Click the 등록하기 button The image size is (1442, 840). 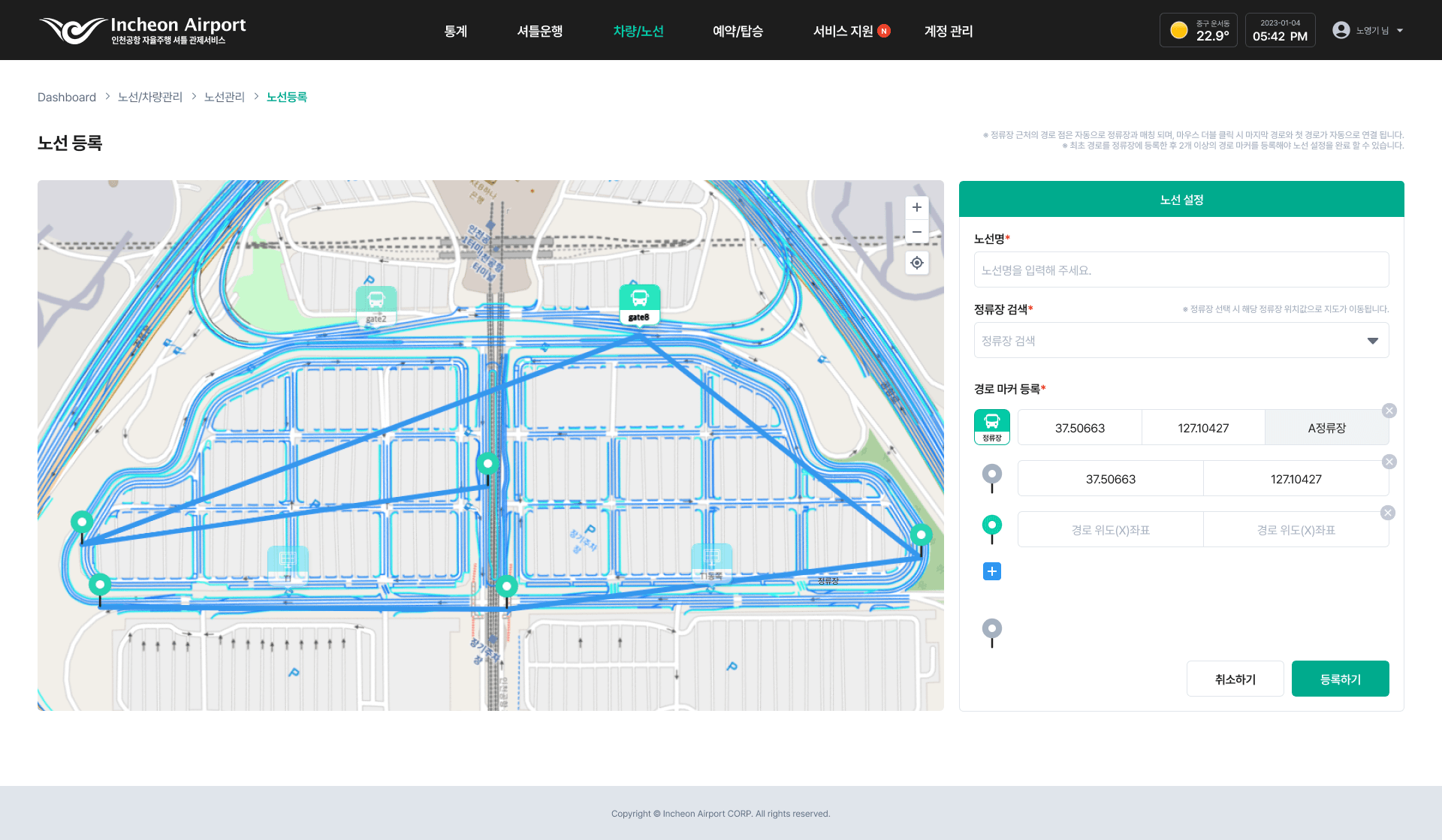tap(1340, 679)
